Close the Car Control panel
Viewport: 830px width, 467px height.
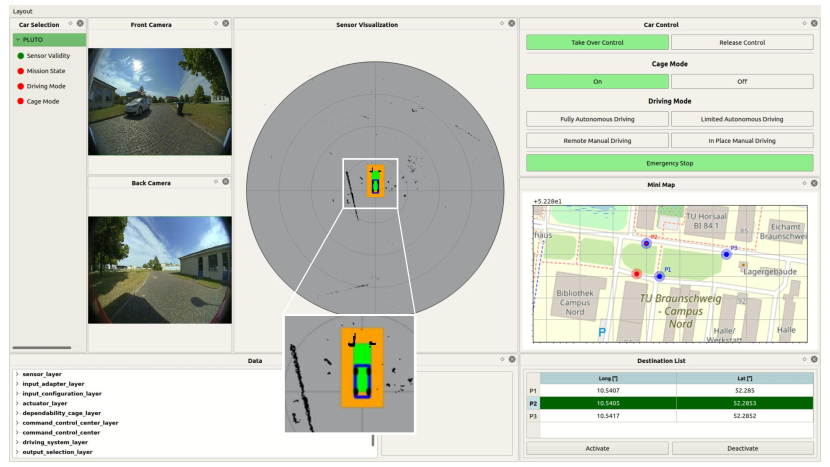(814, 23)
